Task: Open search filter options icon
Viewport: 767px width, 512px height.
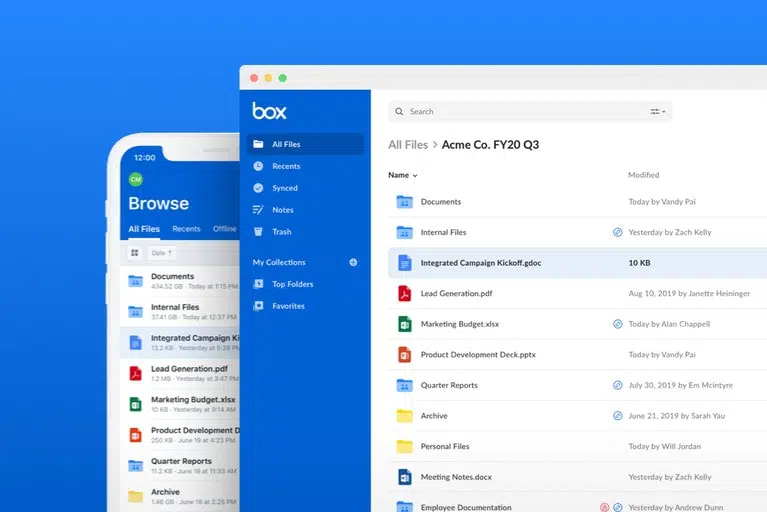Action: click(x=657, y=112)
